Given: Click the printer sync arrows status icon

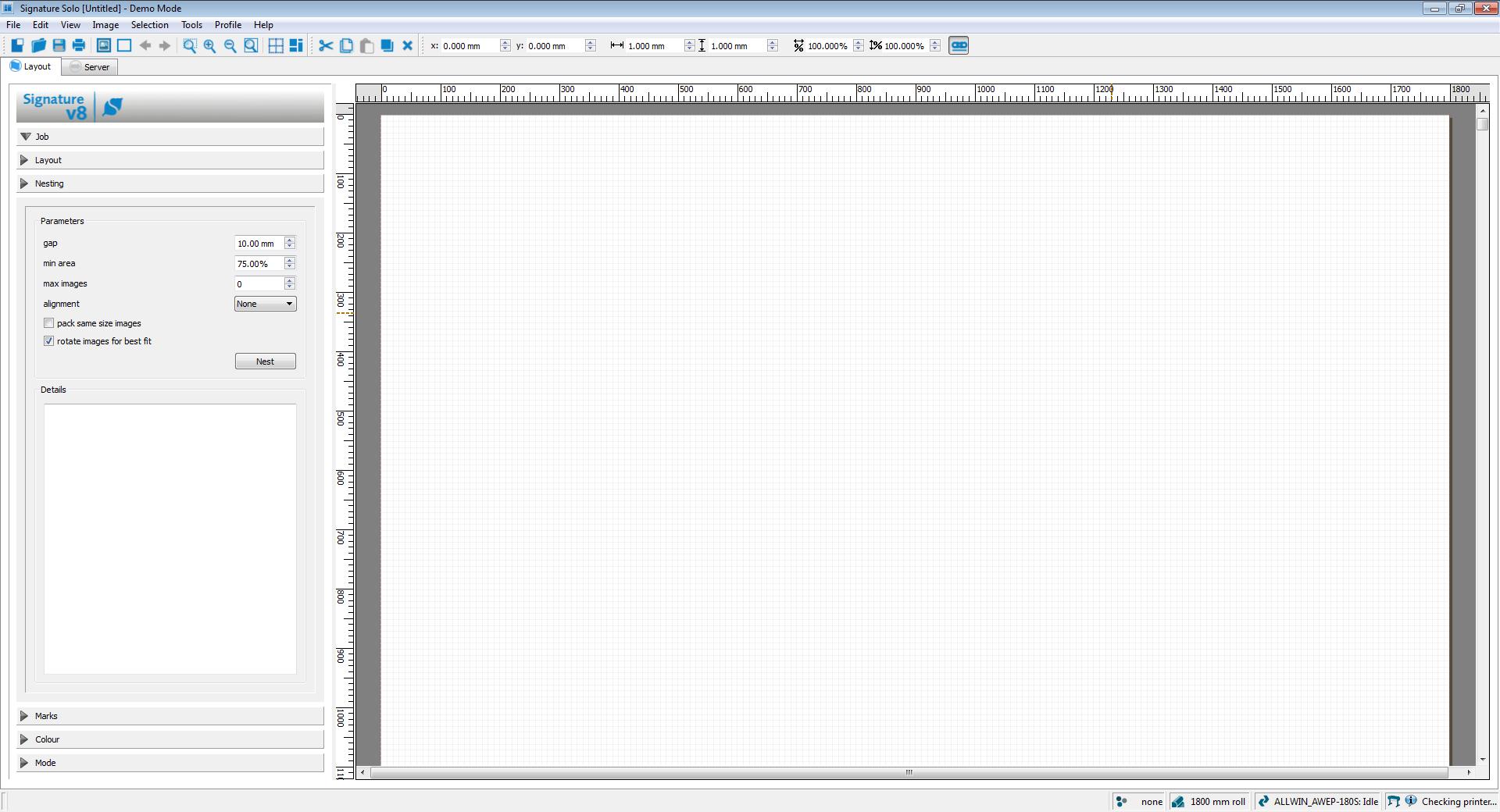Looking at the screenshot, I should coord(1262,801).
